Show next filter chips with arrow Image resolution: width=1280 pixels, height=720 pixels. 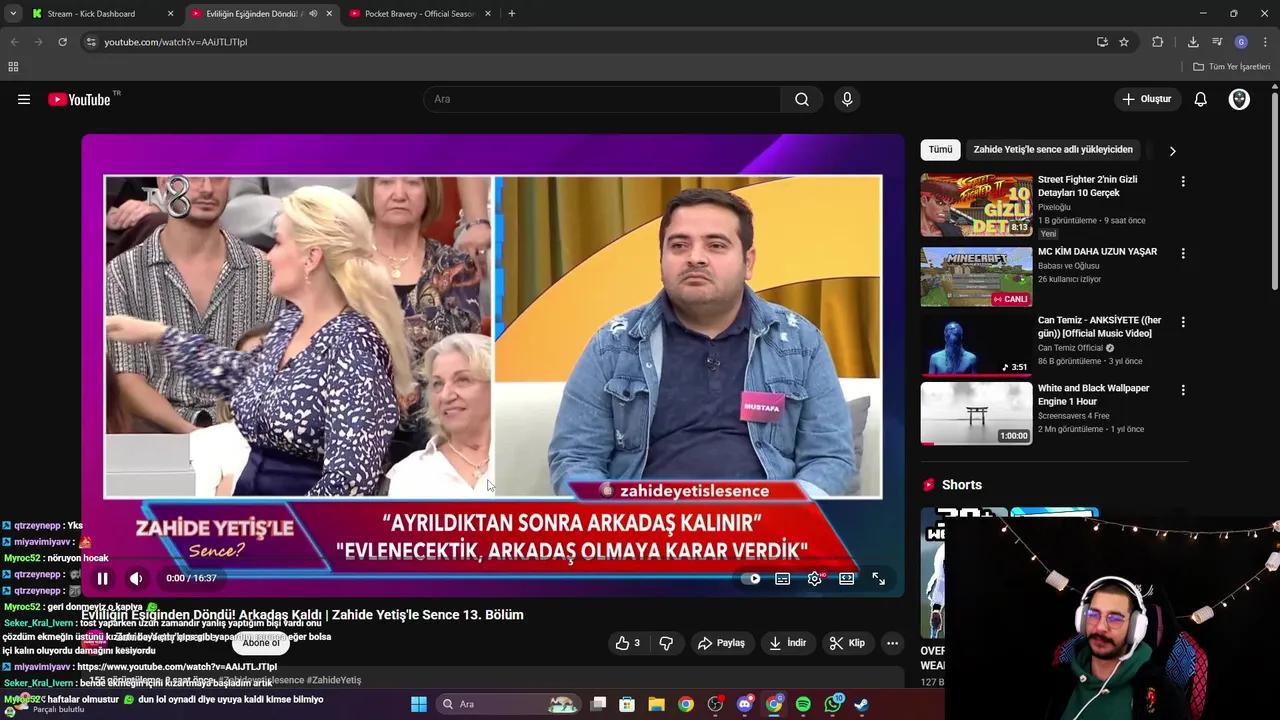tap(1172, 151)
